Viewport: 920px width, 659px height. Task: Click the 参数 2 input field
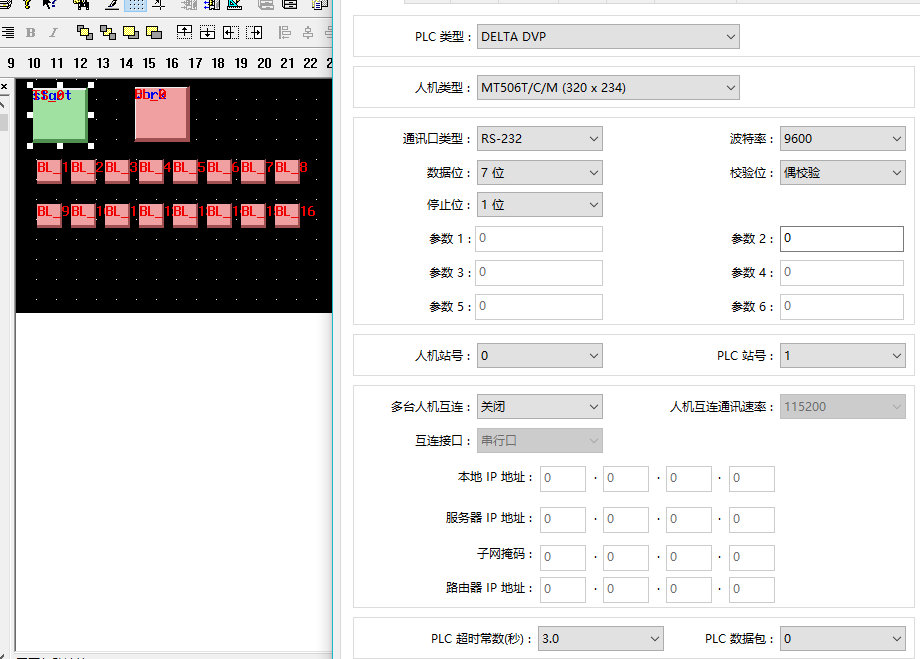(x=842, y=239)
